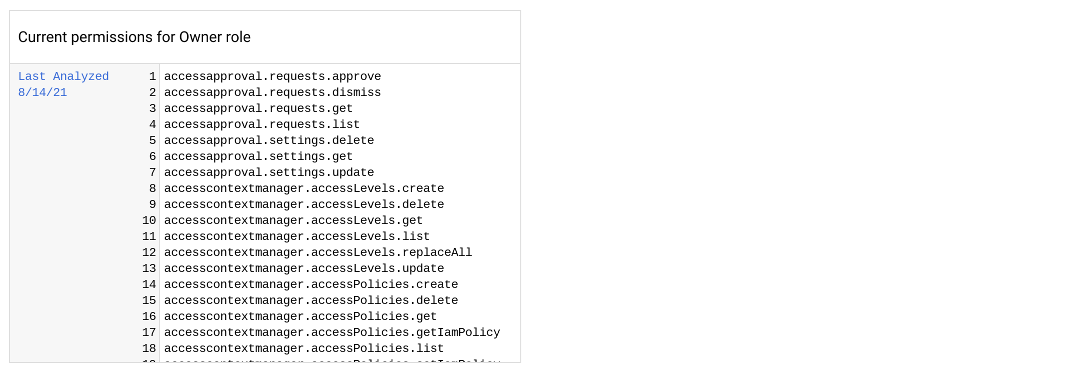Image resolution: width=1078 pixels, height=379 pixels.
Task: Click the accessapproval.requests.list entry
Action: pyautogui.click(x=262, y=124)
